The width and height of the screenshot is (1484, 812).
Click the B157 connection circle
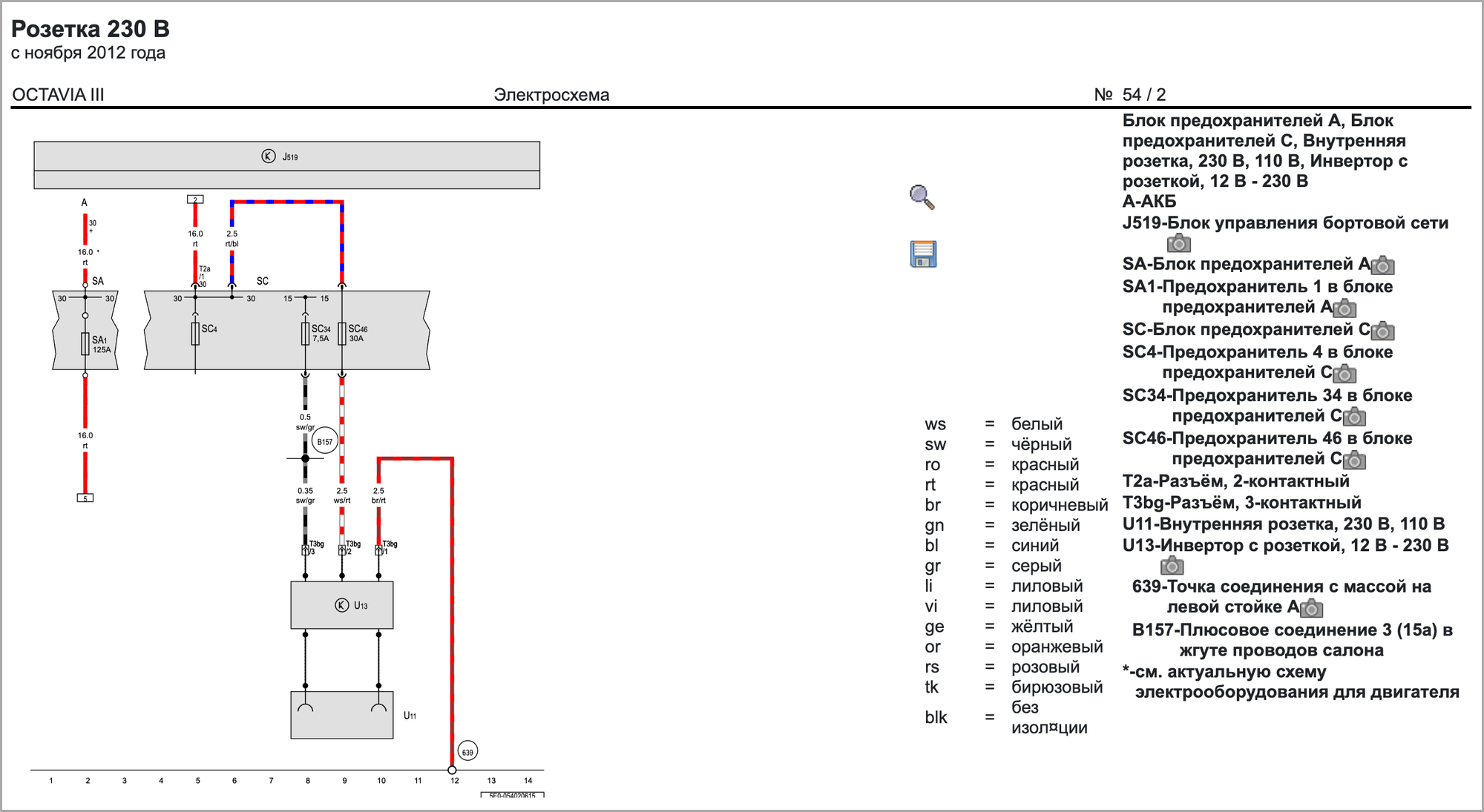coord(325,441)
